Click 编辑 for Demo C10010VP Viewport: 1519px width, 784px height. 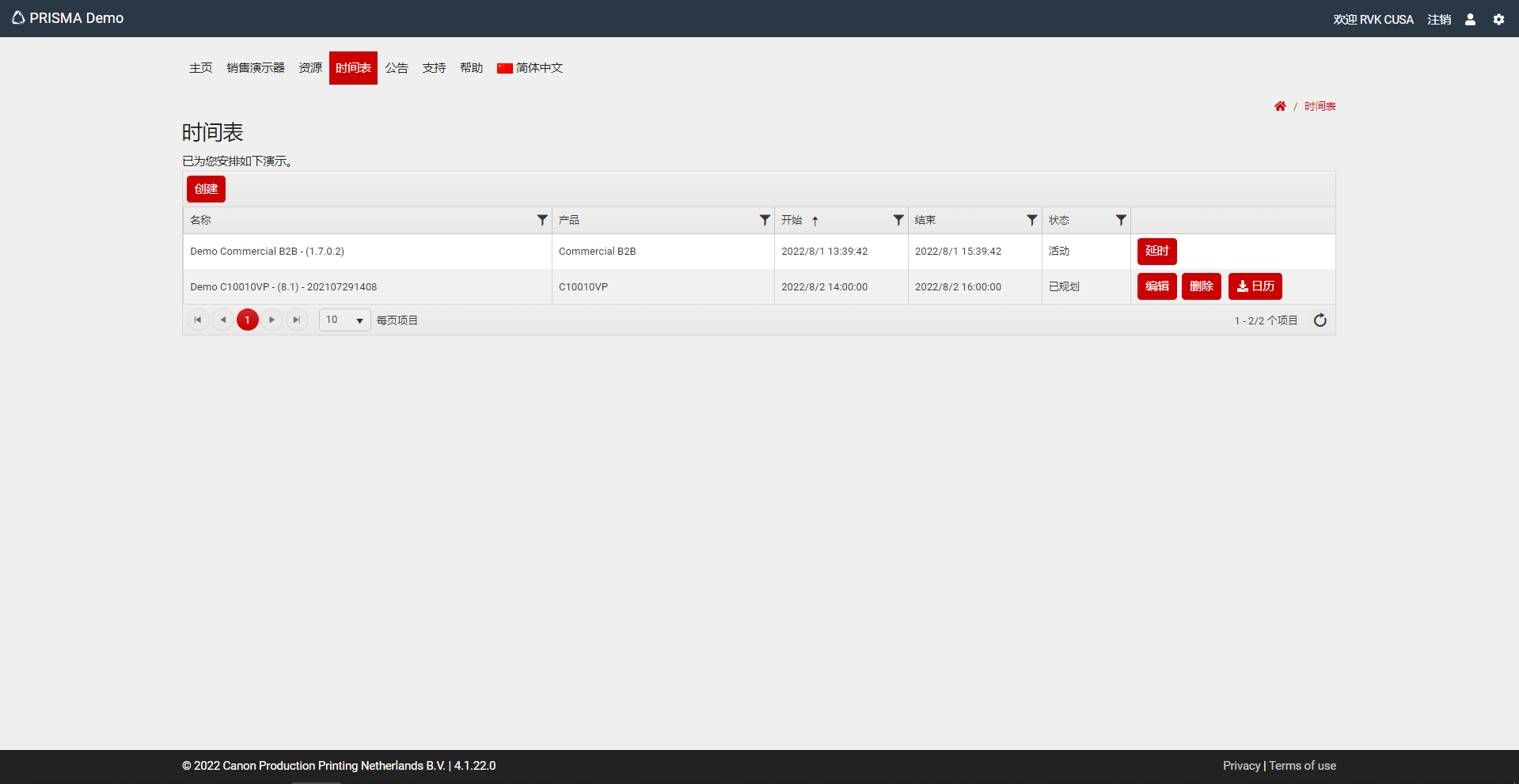1156,286
